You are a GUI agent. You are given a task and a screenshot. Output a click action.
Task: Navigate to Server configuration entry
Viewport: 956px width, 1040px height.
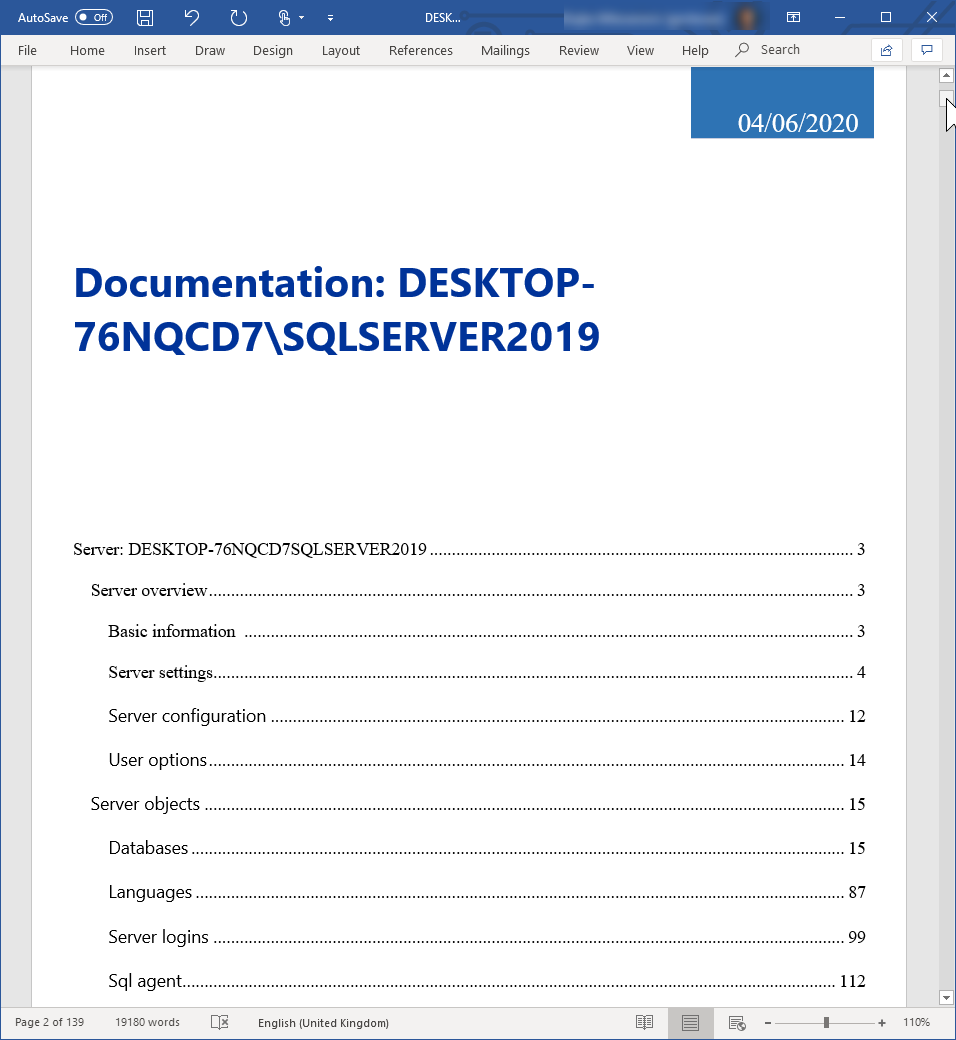(487, 716)
